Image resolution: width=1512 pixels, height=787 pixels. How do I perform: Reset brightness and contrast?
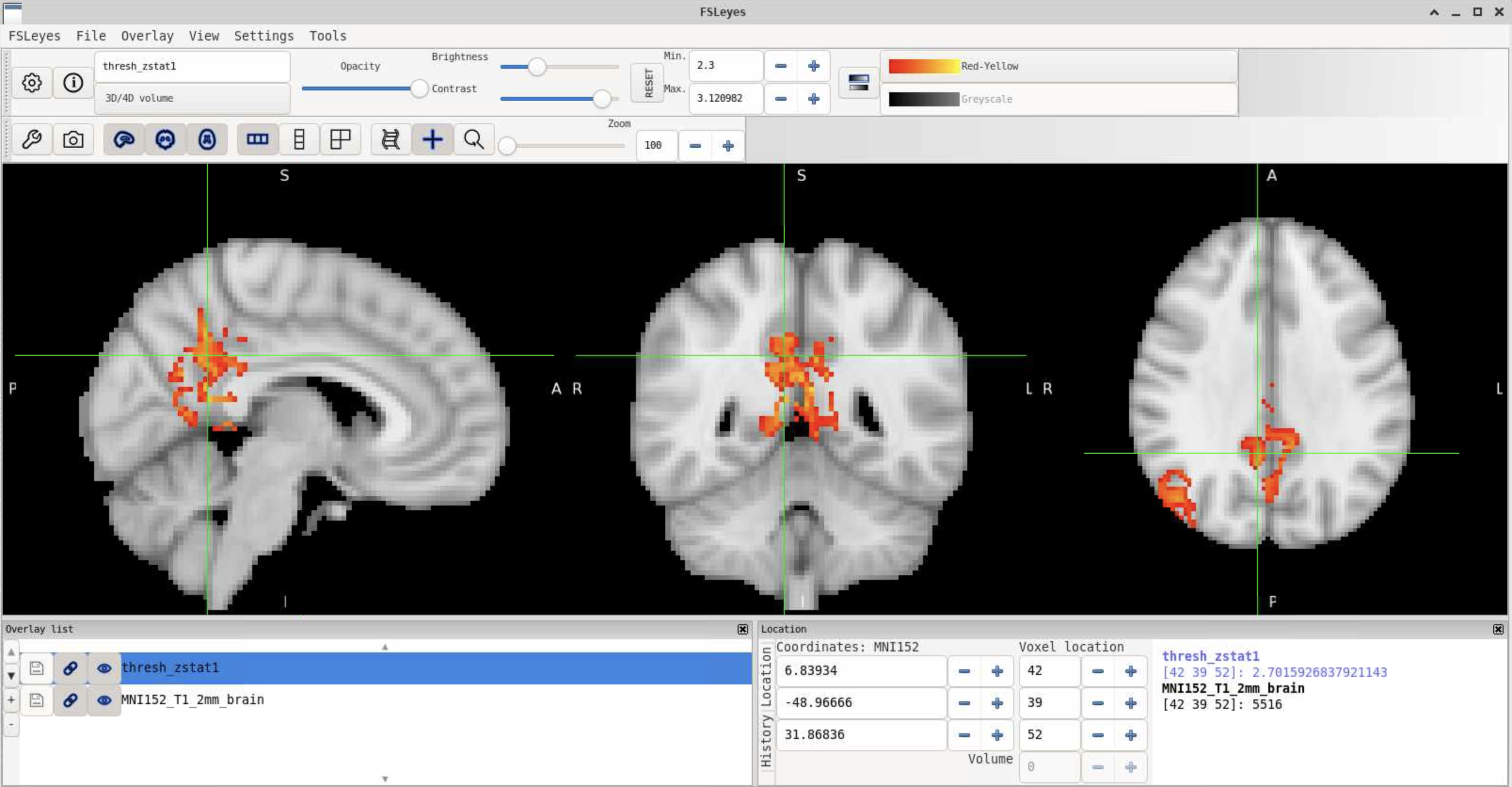click(x=647, y=83)
